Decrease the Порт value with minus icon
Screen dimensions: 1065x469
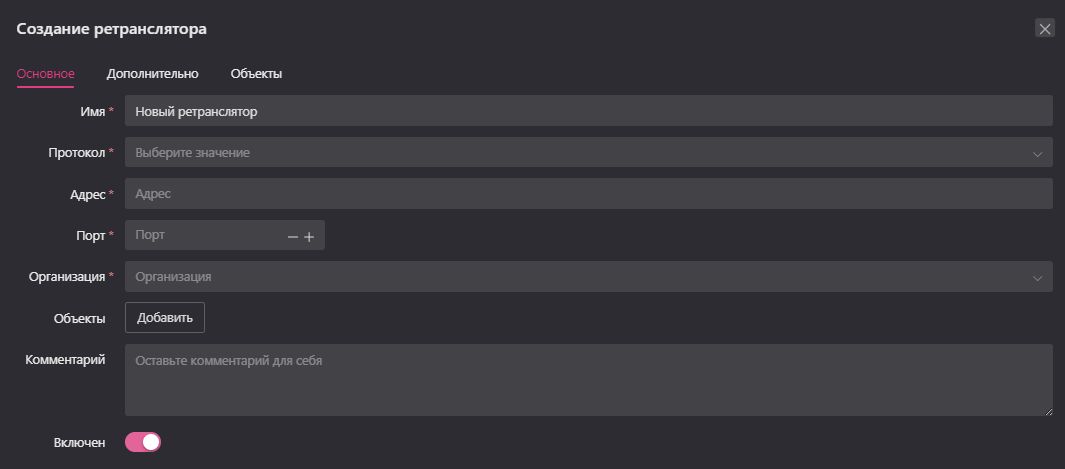293,237
